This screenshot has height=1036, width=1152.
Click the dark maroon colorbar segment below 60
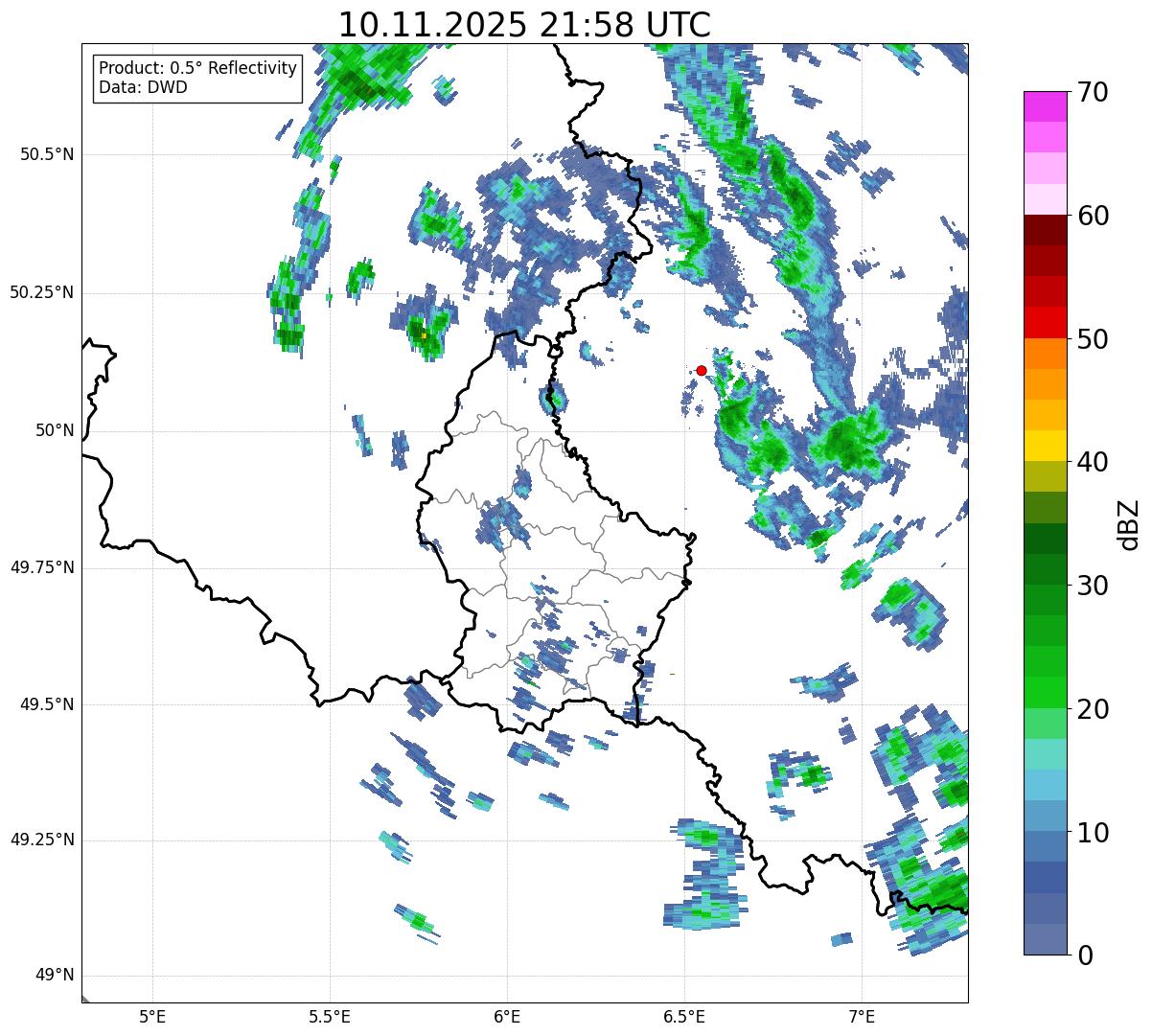pos(1046,230)
